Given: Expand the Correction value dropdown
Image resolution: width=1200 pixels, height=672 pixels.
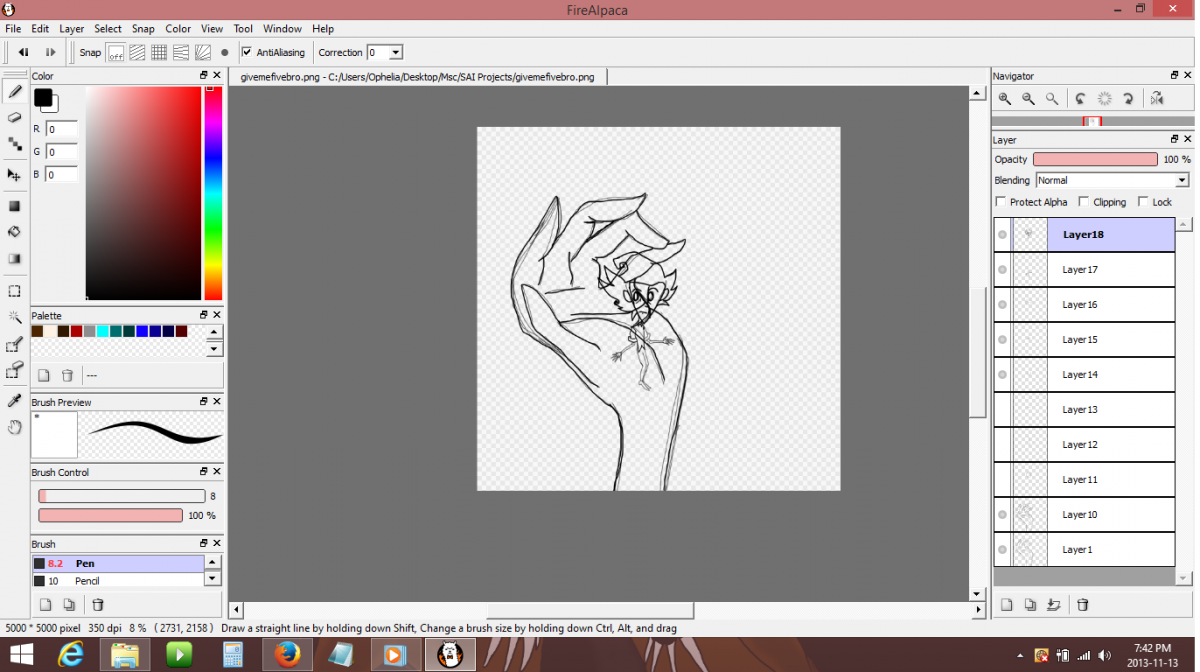Looking at the screenshot, I should (395, 53).
